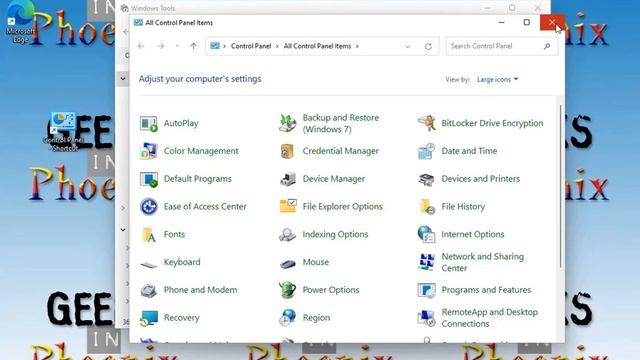Maximize the All Control Panel Items window
The width and height of the screenshot is (640, 360).
click(x=527, y=22)
